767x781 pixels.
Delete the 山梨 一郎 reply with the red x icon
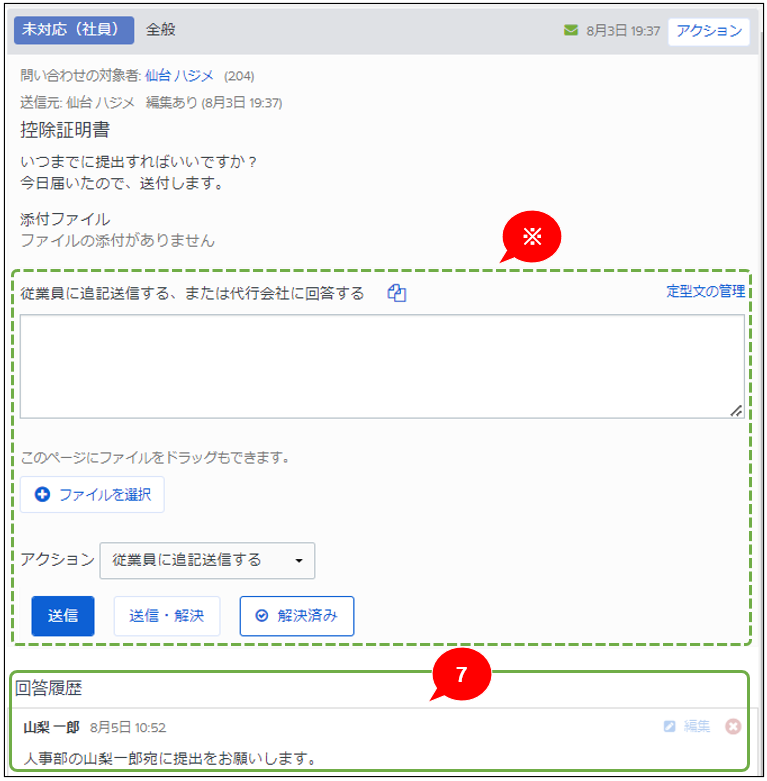pyautogui.click(x=733, y=727)
